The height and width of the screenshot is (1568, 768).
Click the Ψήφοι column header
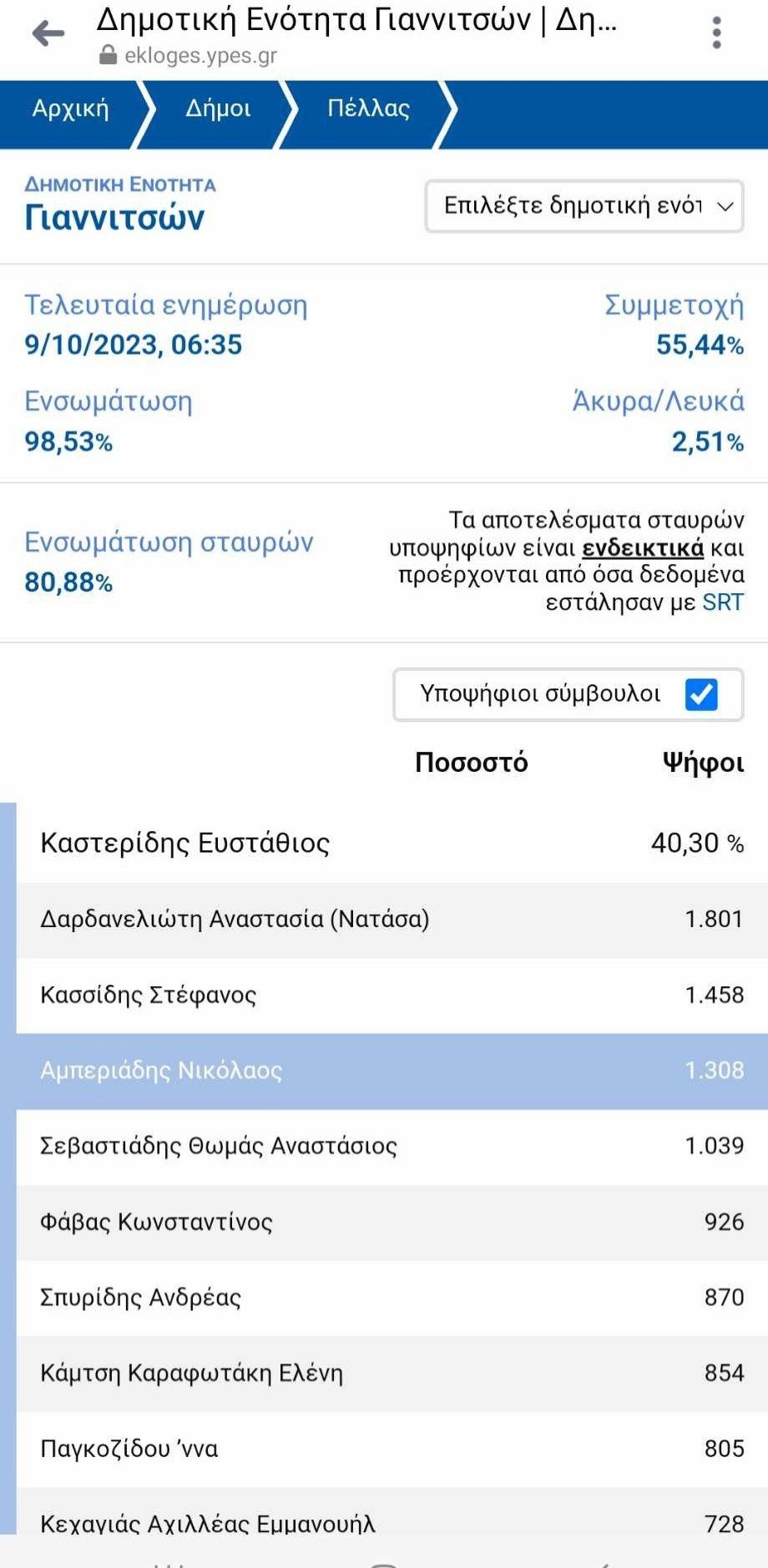pyautogui.click(x=703, y=763)
